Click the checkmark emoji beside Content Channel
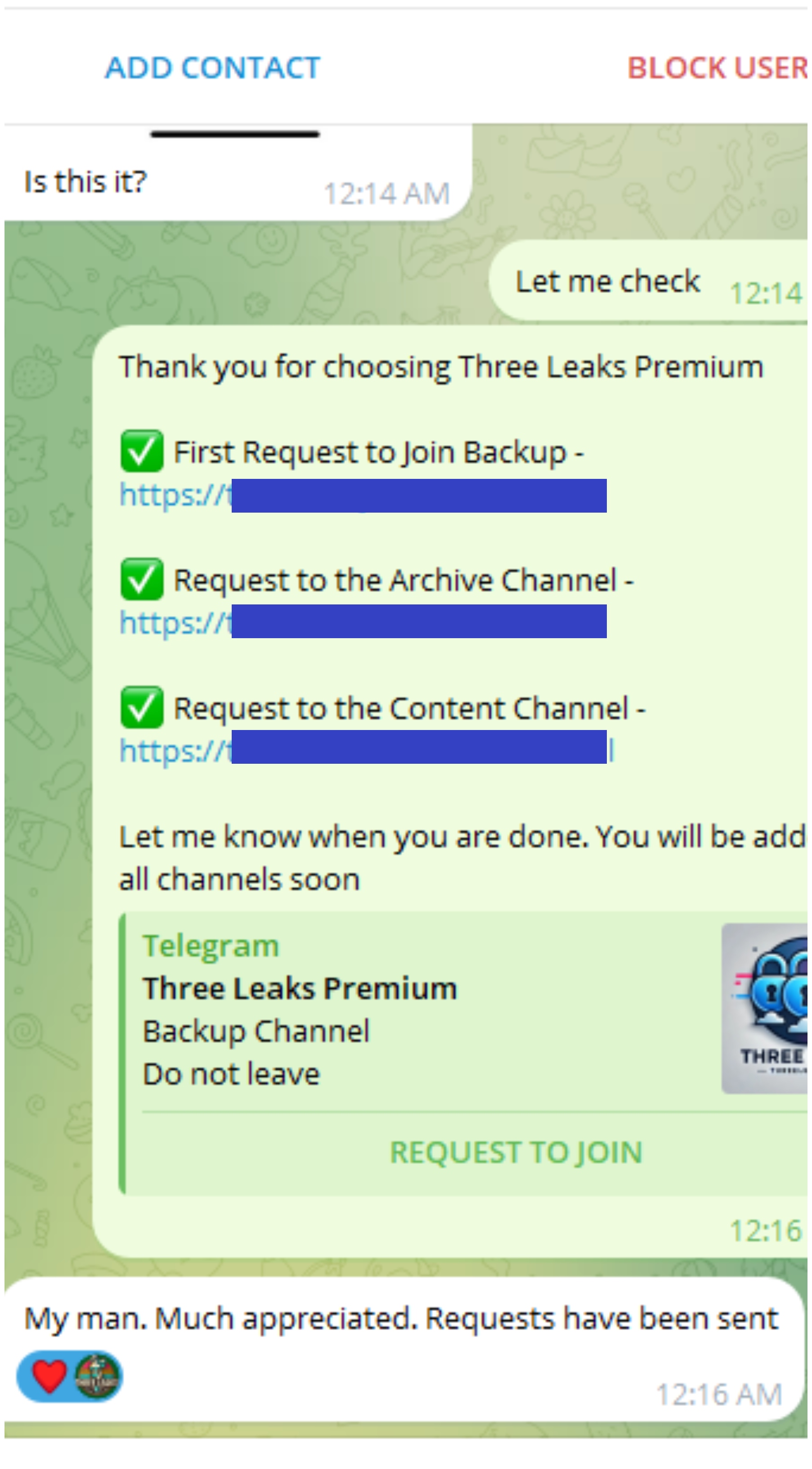 coord(142,707)
